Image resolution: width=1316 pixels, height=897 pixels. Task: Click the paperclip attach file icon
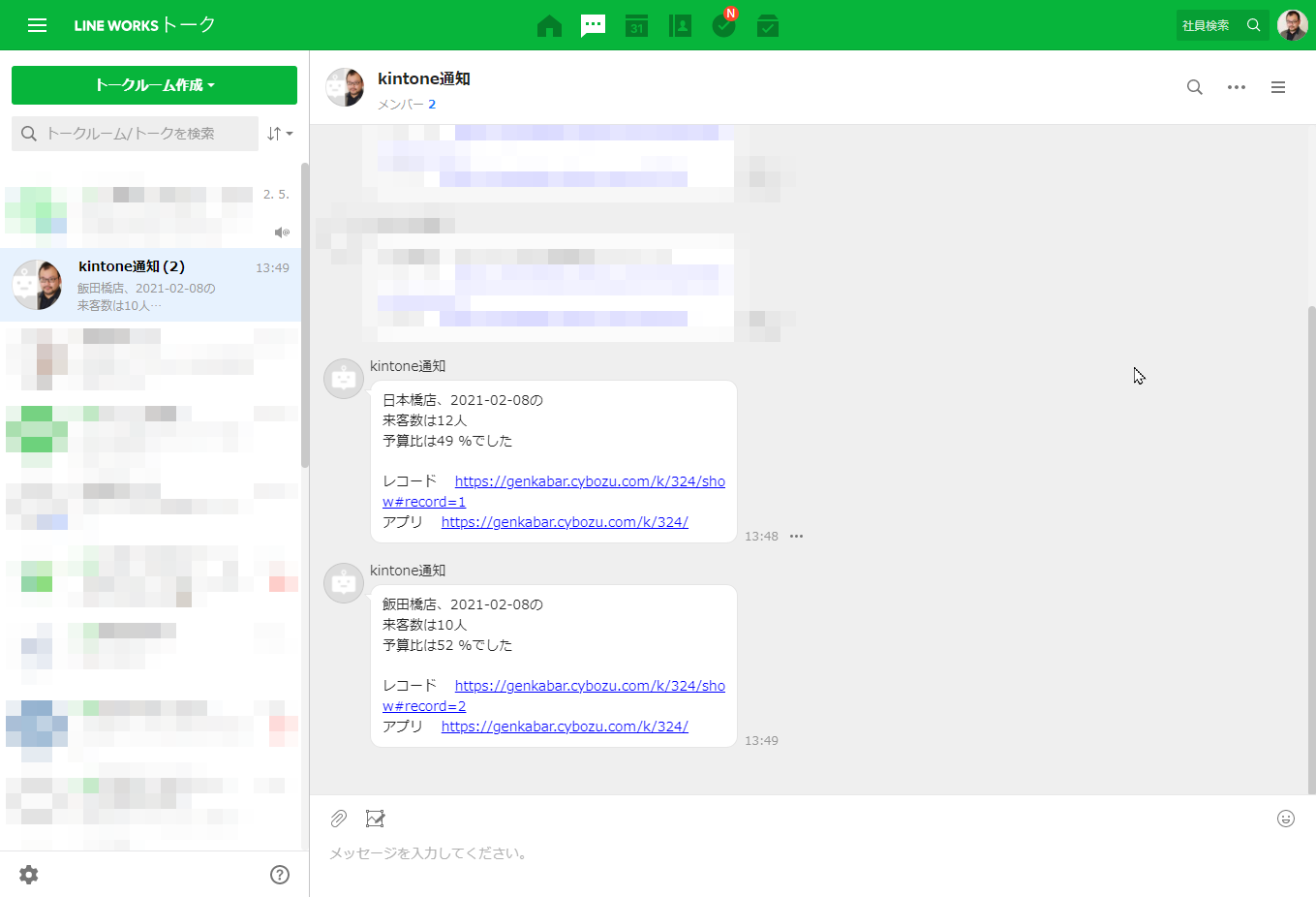338,819
